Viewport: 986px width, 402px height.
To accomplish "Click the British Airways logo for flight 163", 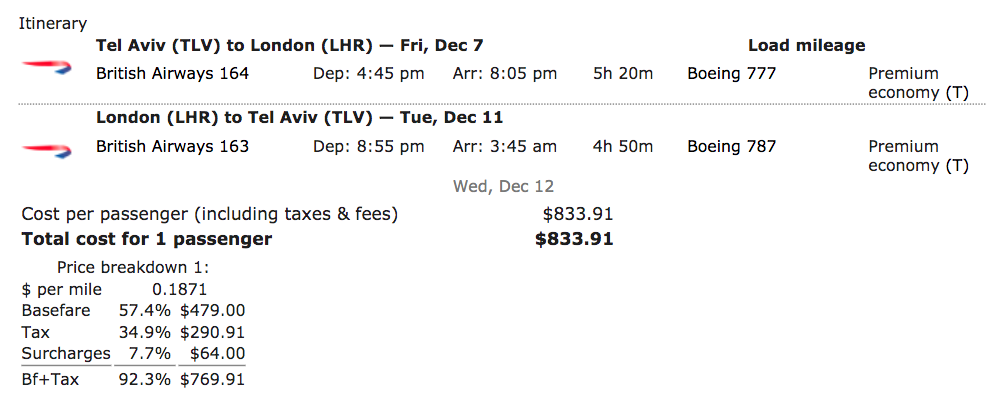I will coord(47,150).
